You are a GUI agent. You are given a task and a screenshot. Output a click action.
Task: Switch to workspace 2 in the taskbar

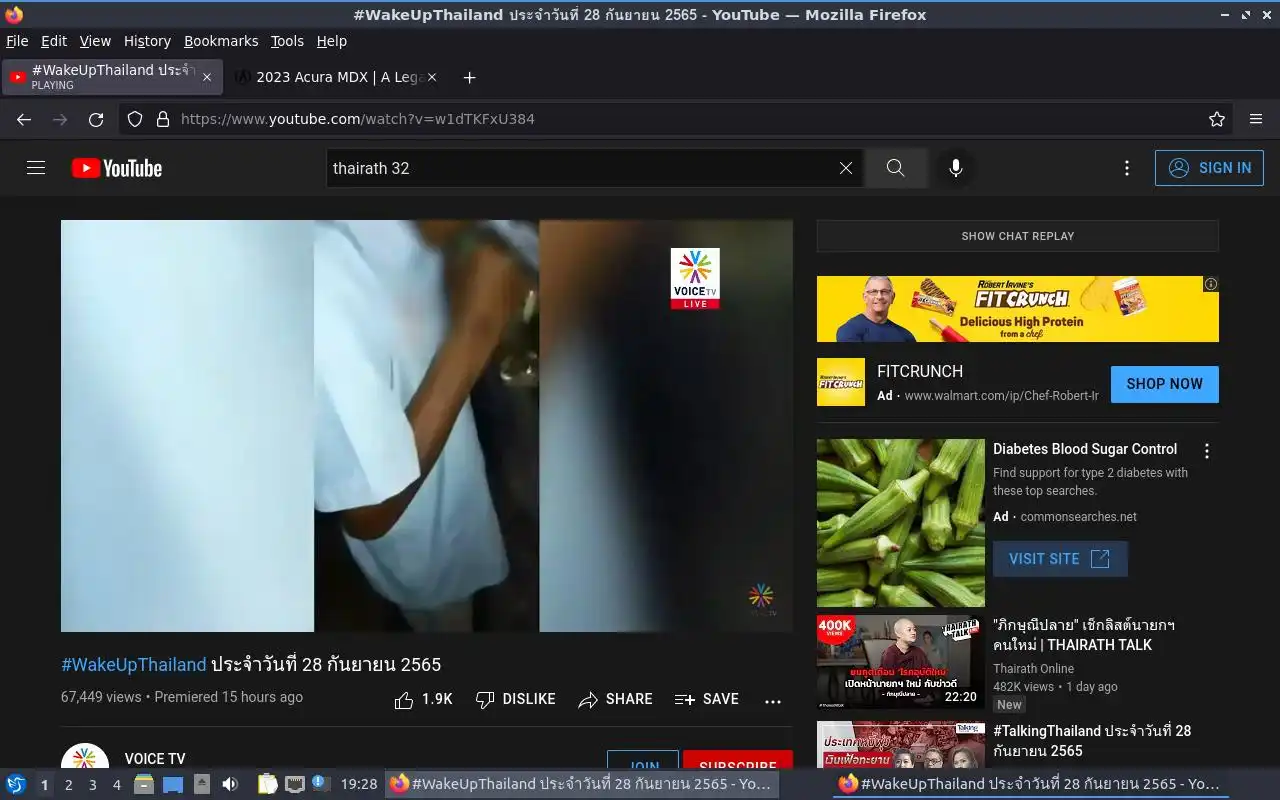click(68, 785)
